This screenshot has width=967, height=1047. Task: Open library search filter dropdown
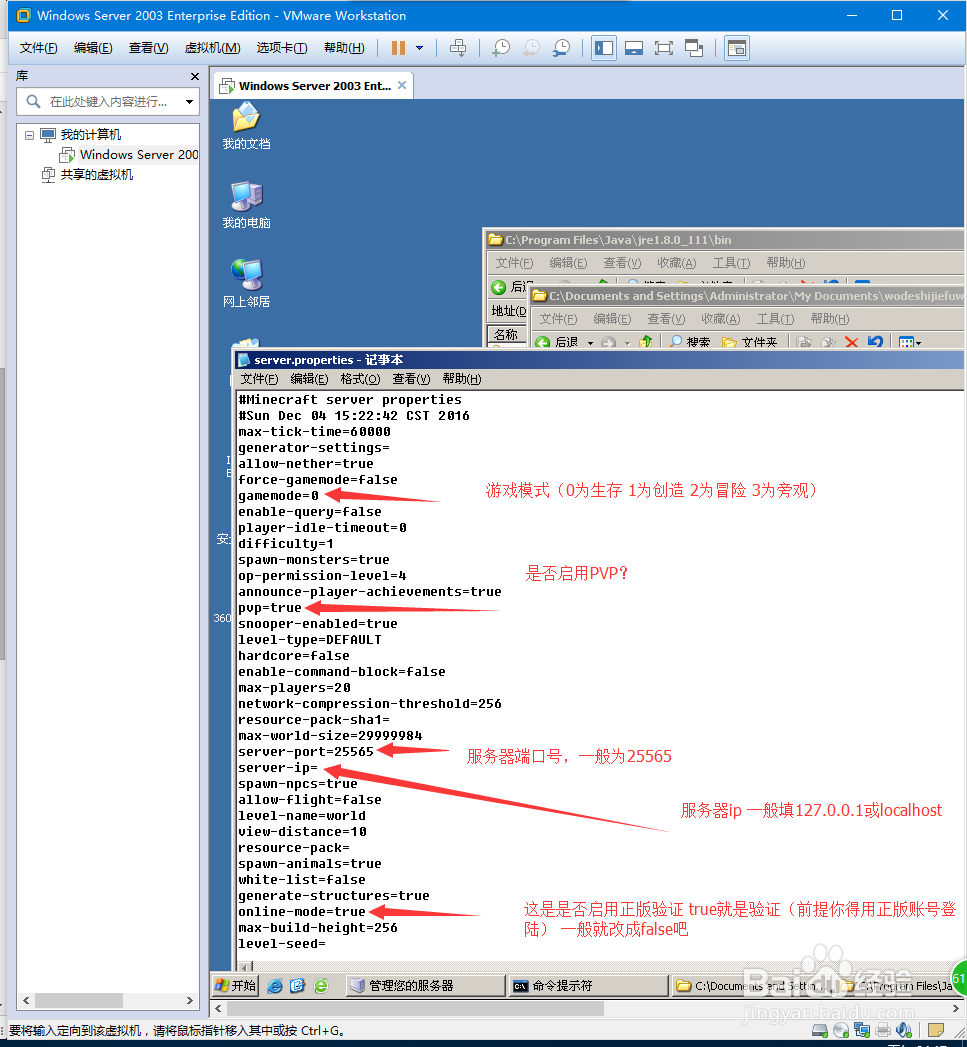click(x=190, y=101)
